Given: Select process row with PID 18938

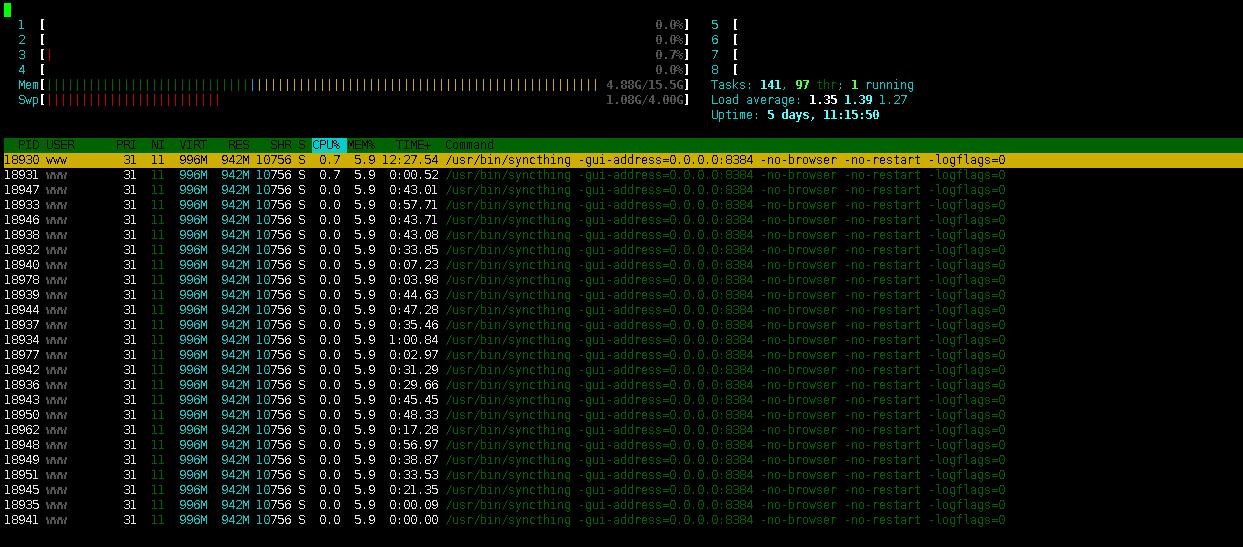Looking at the screenshot, I should pos(505,235).
